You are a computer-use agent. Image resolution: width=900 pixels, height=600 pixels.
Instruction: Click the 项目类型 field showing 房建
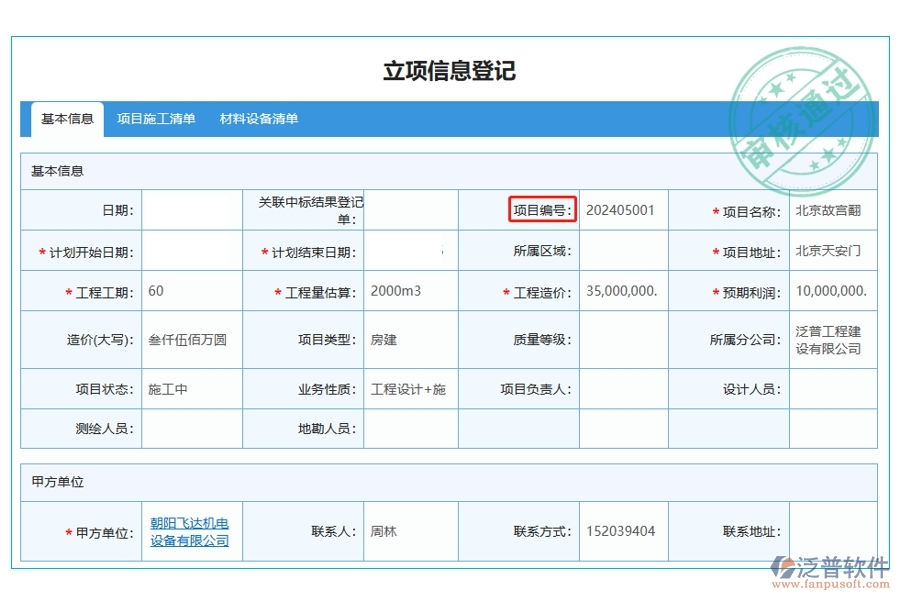[x=410, y=340]
